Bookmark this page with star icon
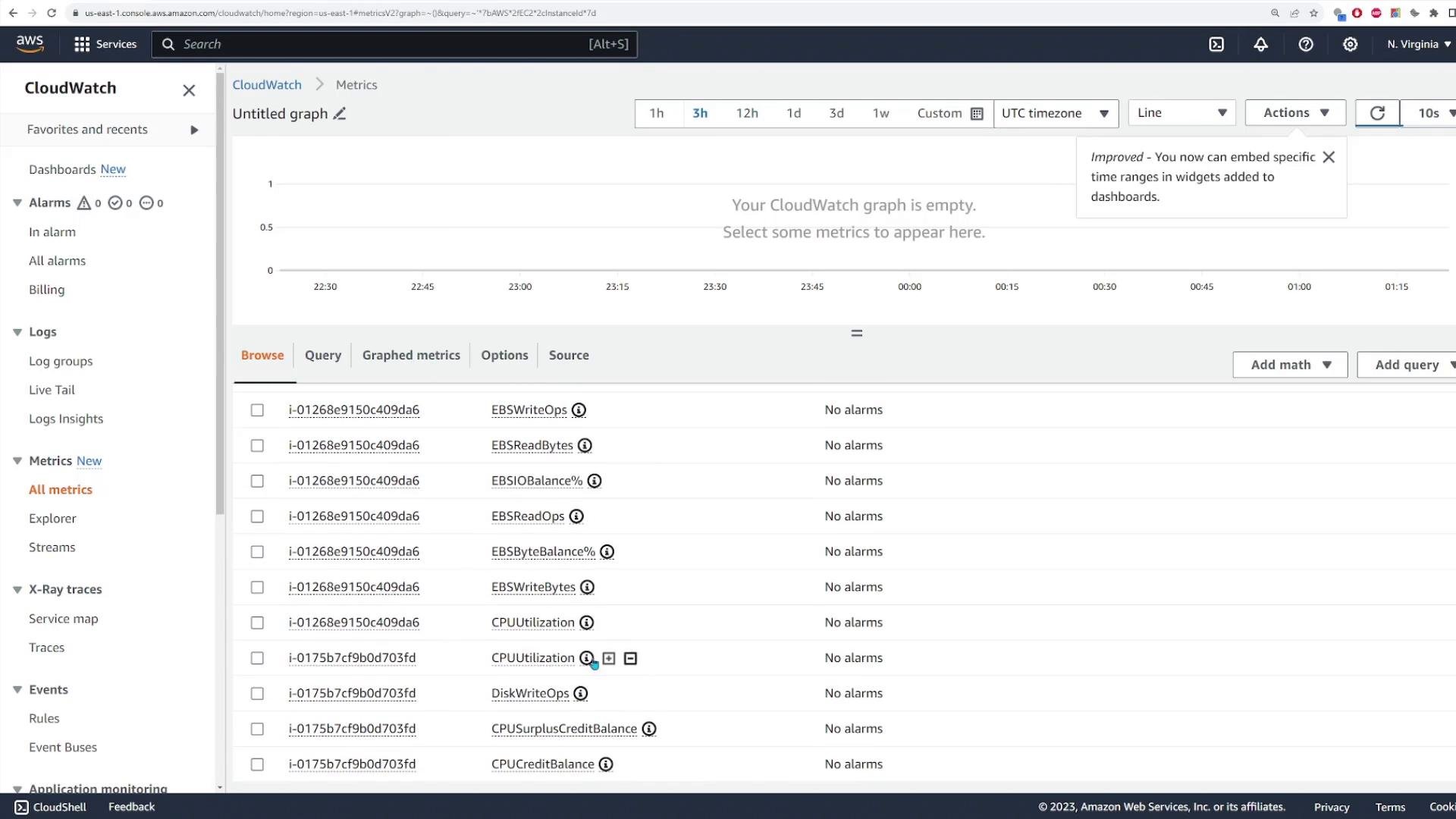 pyautogui.click(x=1313, y=13)
